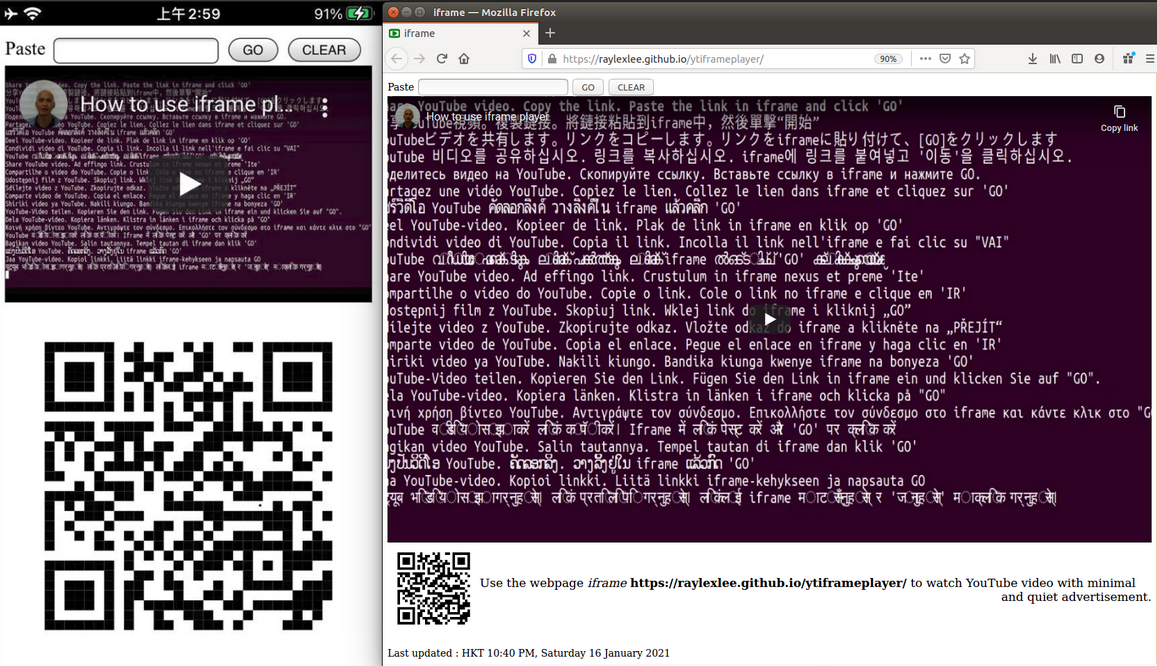
Task: Save page to Pocket
Action: 945,59
